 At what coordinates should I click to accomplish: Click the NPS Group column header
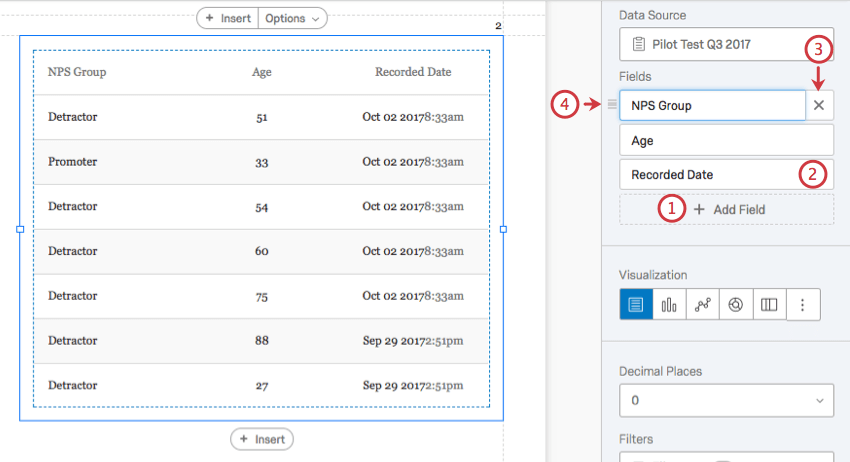tap(77, 72)
